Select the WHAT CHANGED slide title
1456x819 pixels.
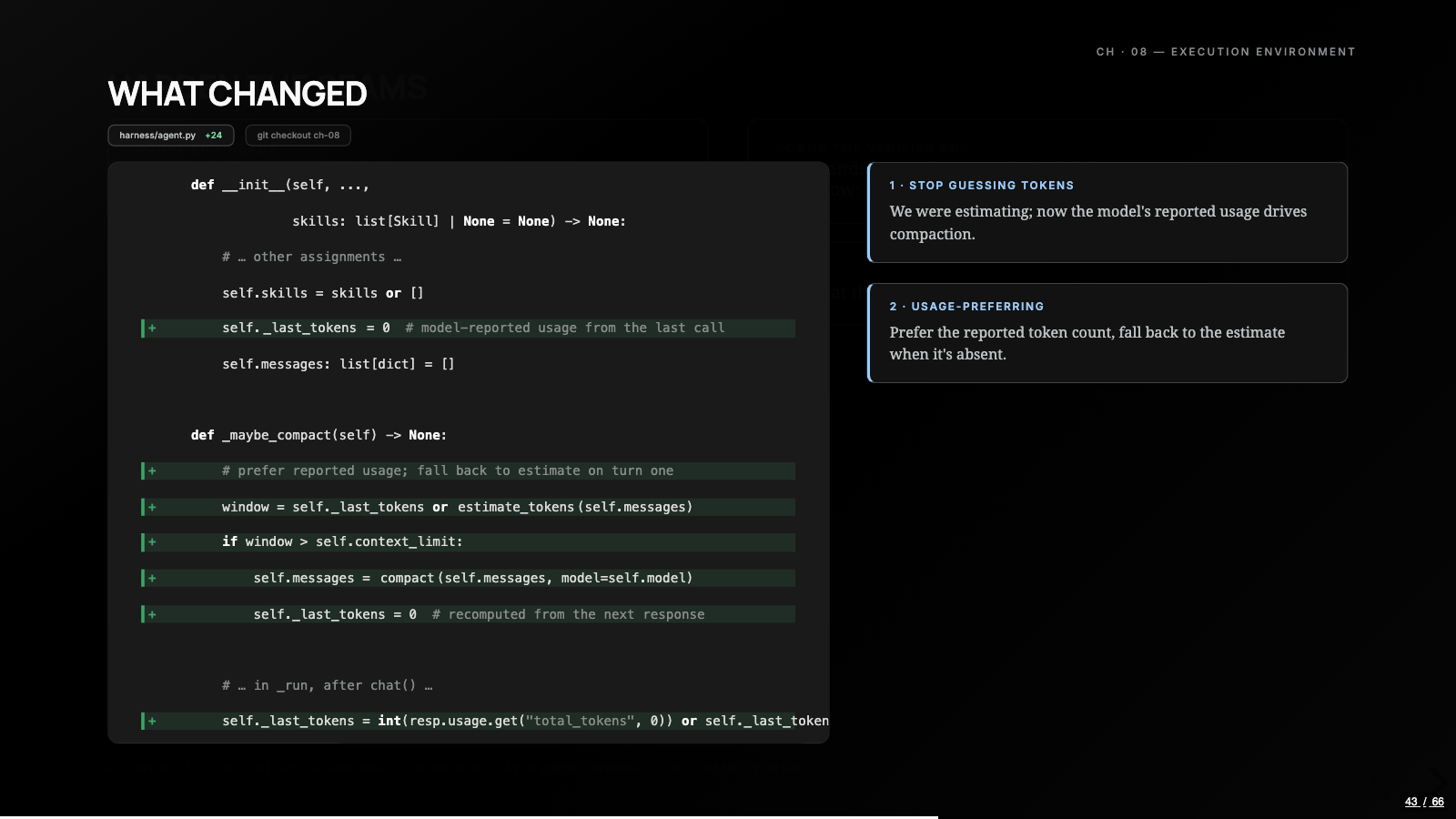238,94
